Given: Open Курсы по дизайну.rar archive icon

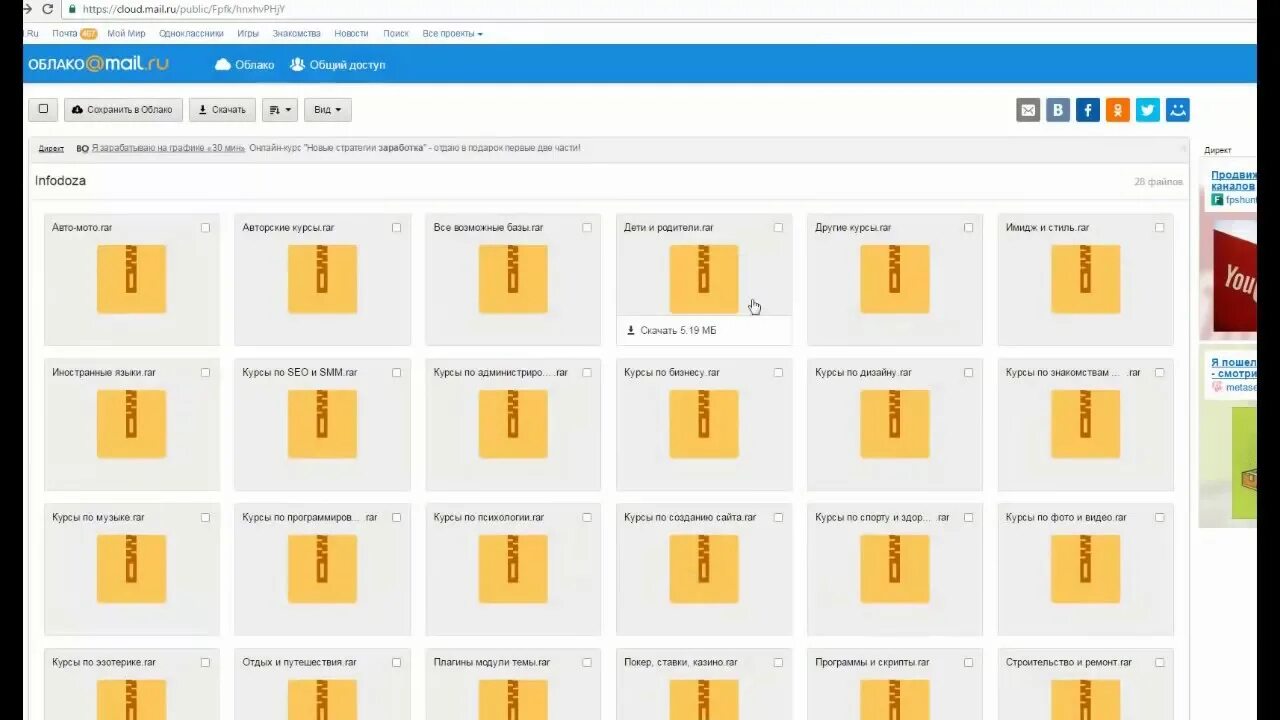Looking at the screenshot, I should click(895, 424).
